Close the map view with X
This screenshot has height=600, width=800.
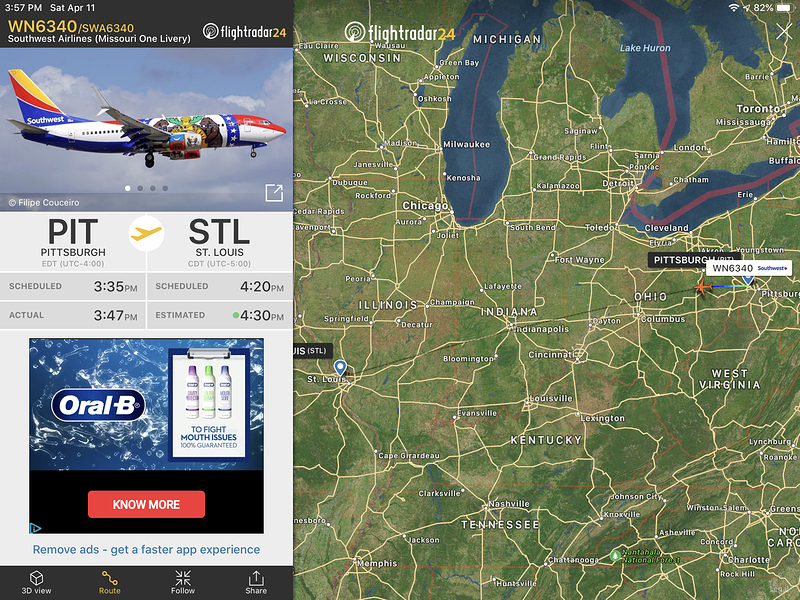point(784,32)
